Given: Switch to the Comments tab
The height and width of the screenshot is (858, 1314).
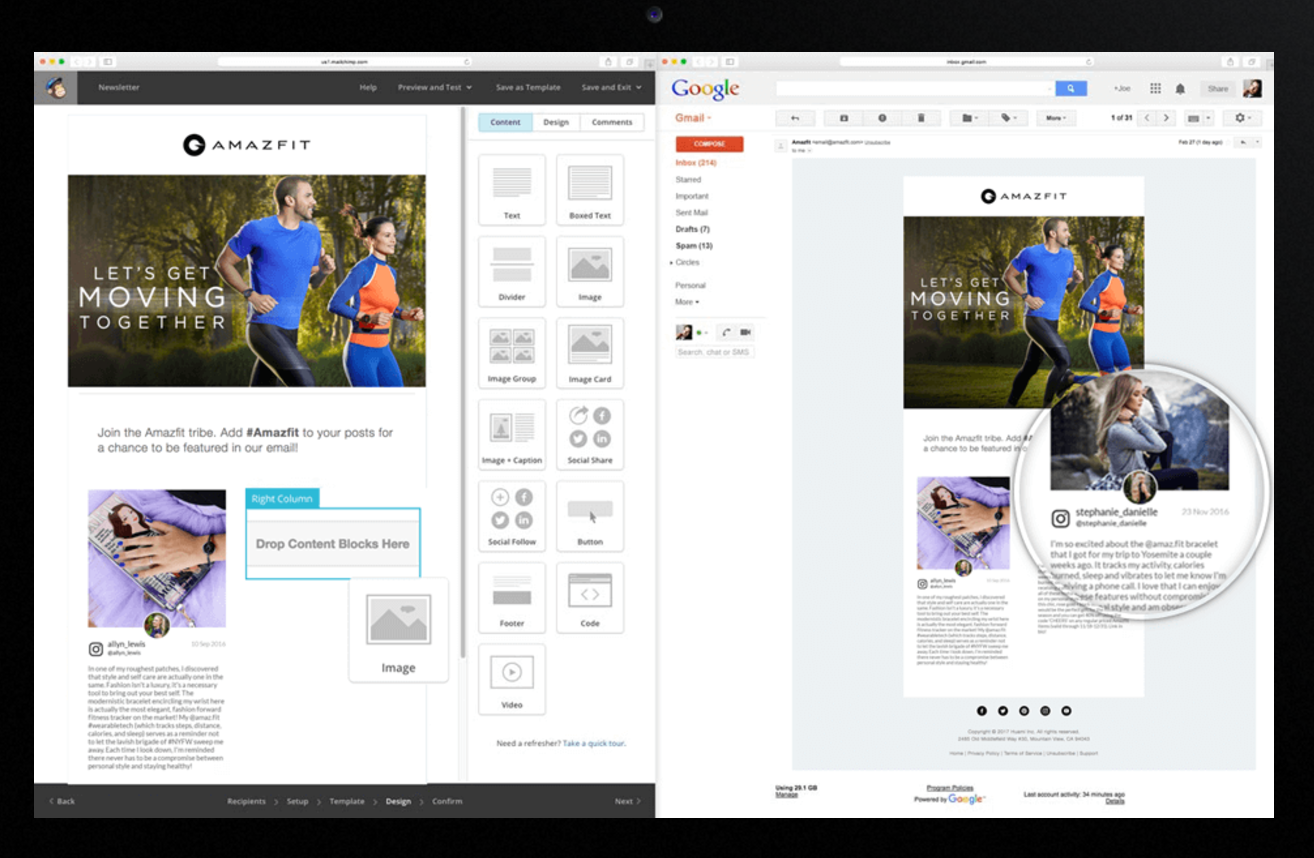Looking at the screenshot, I should point(612,122).
